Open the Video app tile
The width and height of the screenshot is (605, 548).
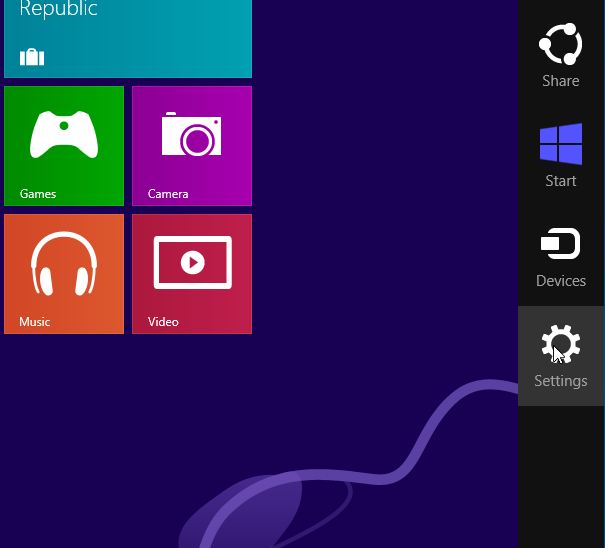pos(192,274)
